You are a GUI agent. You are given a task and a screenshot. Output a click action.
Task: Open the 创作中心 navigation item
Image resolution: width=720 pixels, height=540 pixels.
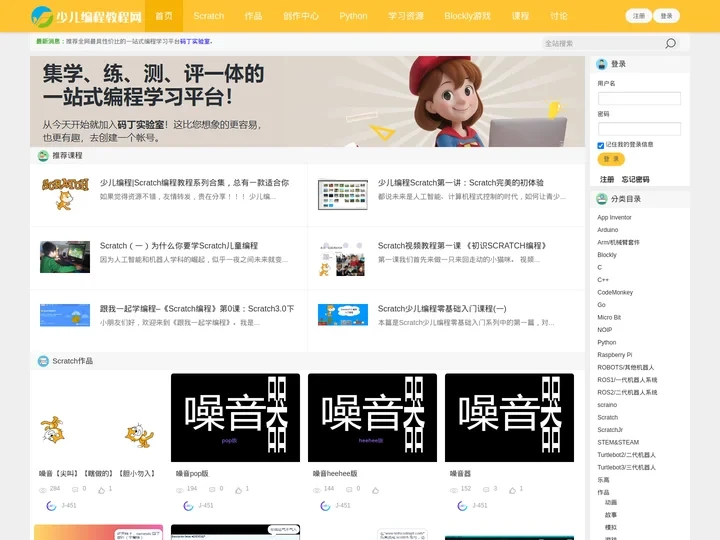click(301, 16)
